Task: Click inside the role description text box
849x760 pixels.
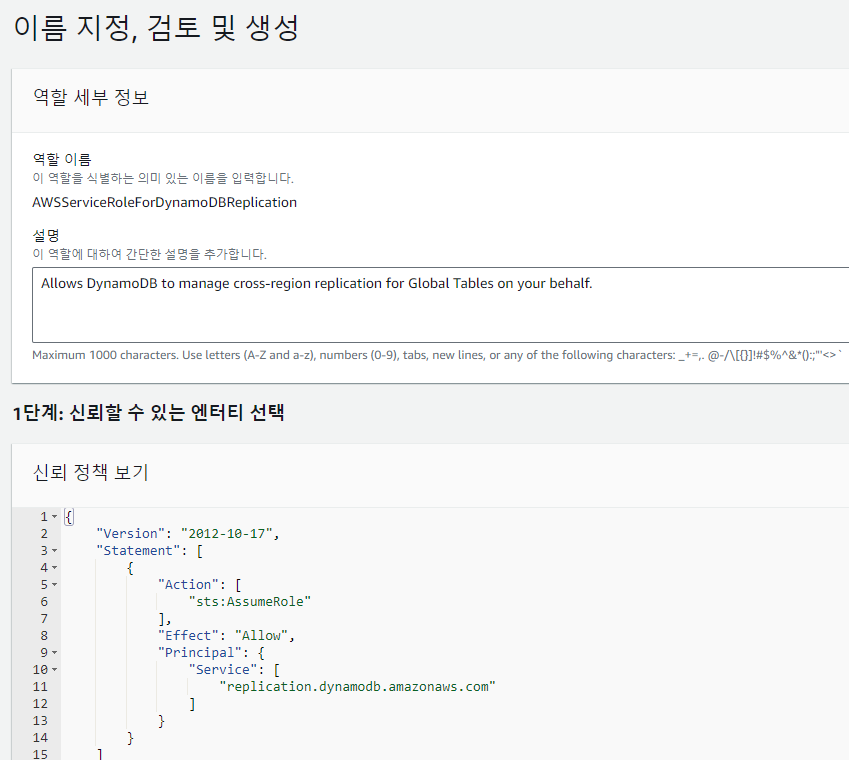Action: coord(440,305)
